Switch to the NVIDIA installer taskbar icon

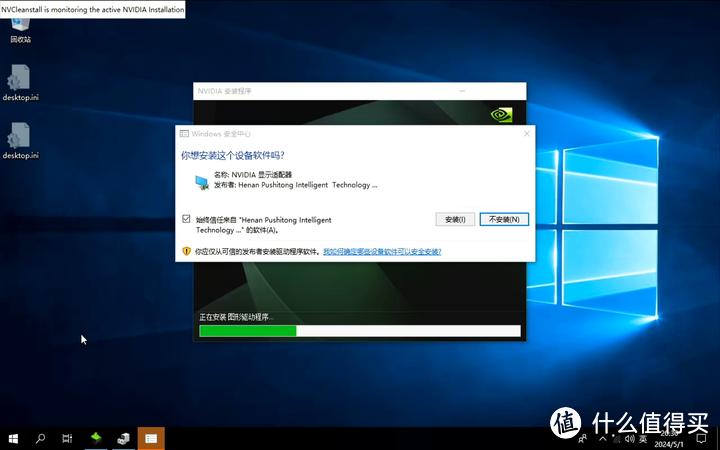(123, 438)
